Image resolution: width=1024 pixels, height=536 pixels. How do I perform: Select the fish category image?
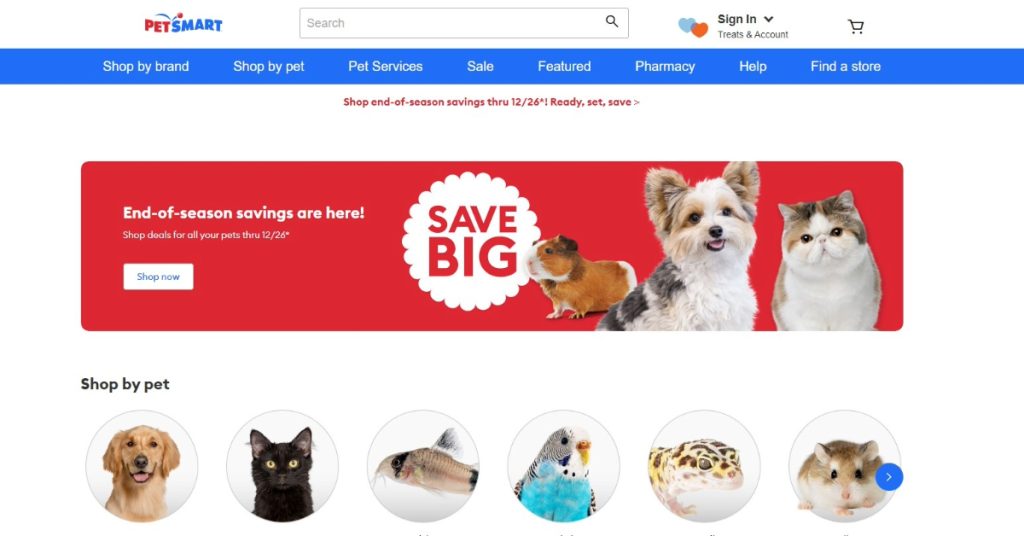(423, 466)
